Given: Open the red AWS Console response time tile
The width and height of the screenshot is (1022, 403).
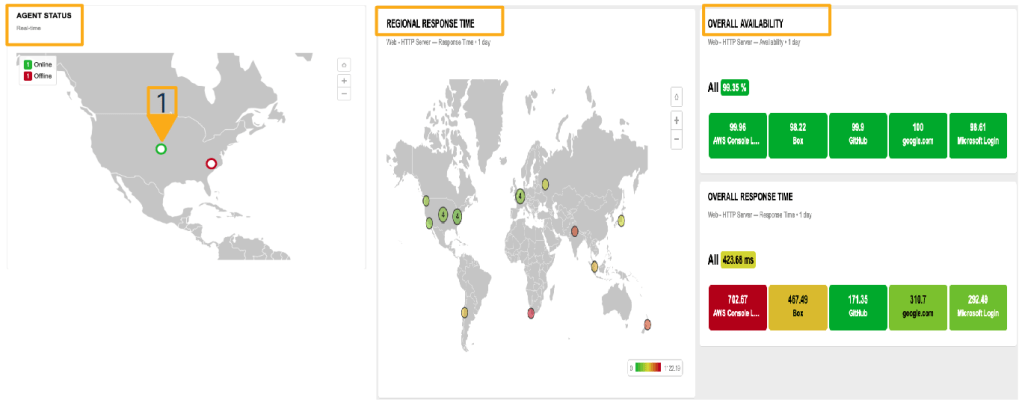Looking at the screenshot, I should [737, 307].
